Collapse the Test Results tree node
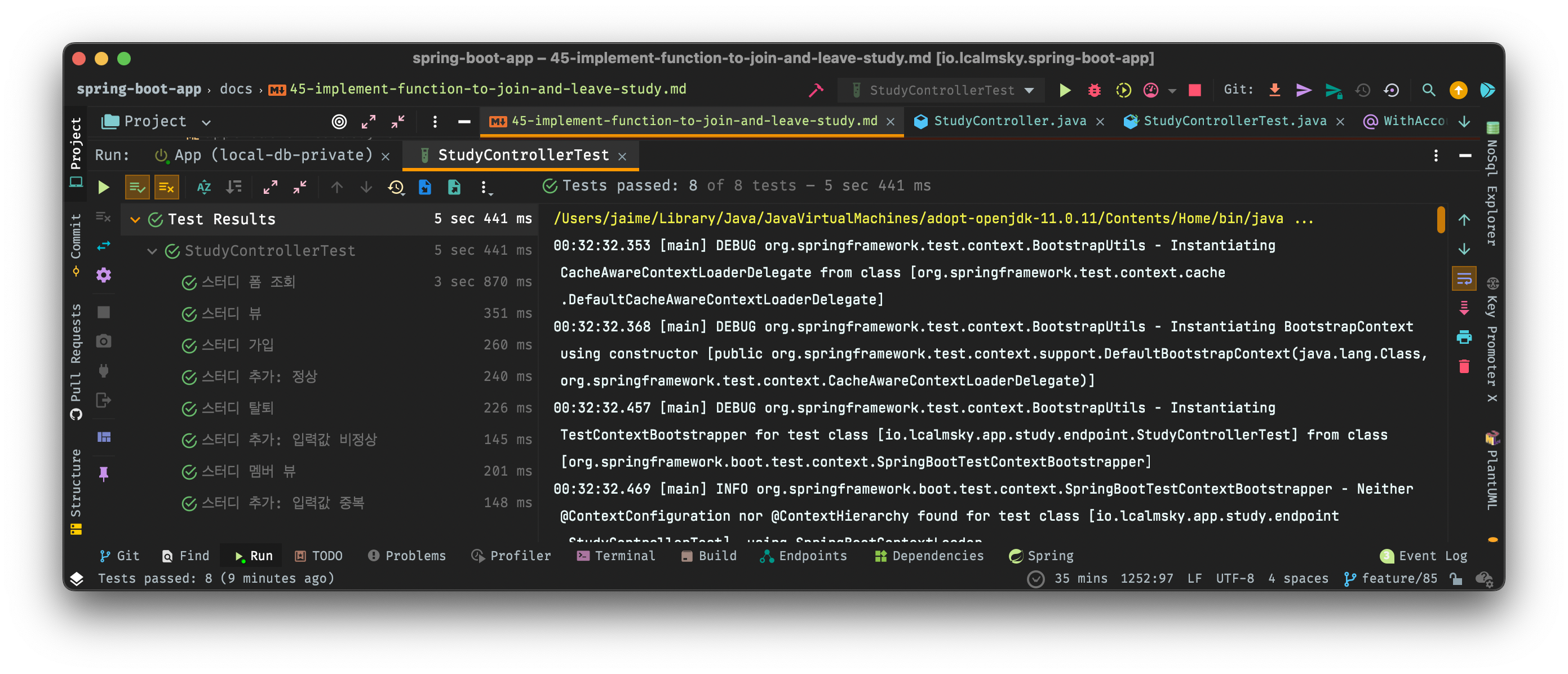This screenshot has width=1568, height=674. (135, 219)
